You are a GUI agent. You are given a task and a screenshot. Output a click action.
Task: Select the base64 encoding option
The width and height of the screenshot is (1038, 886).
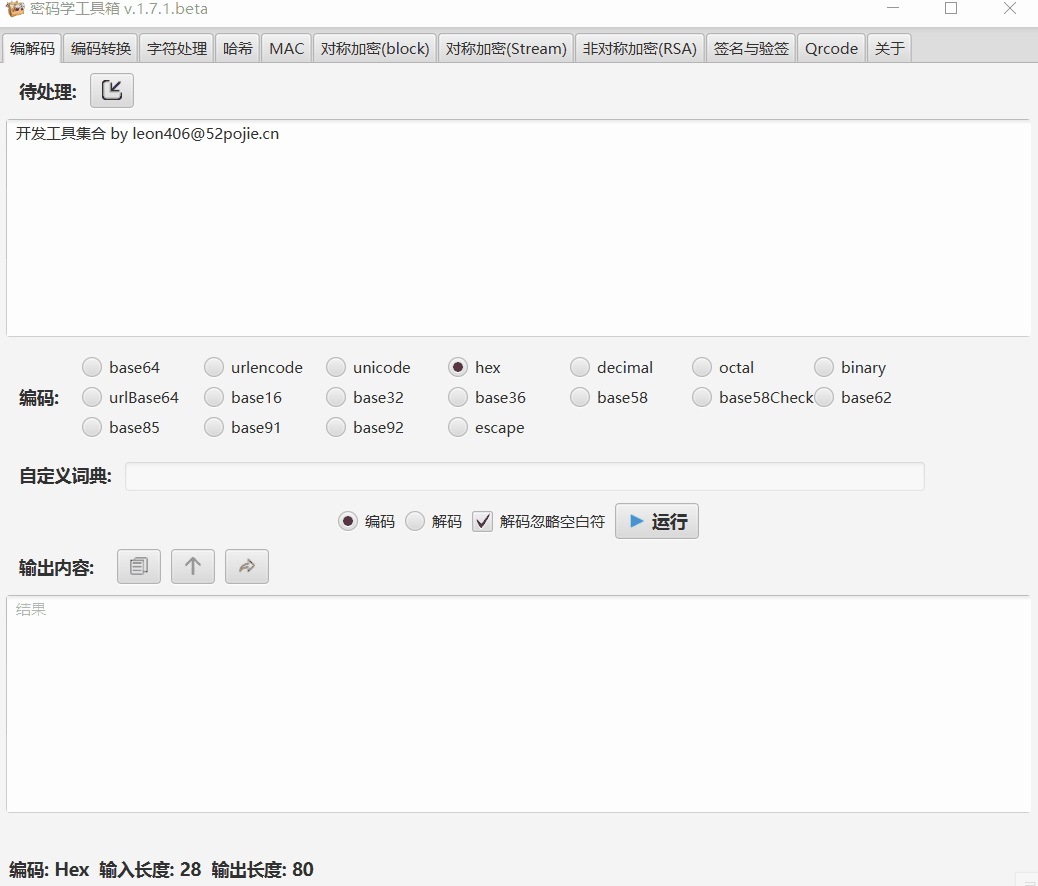pyautogui.click(x=91, y=367)
